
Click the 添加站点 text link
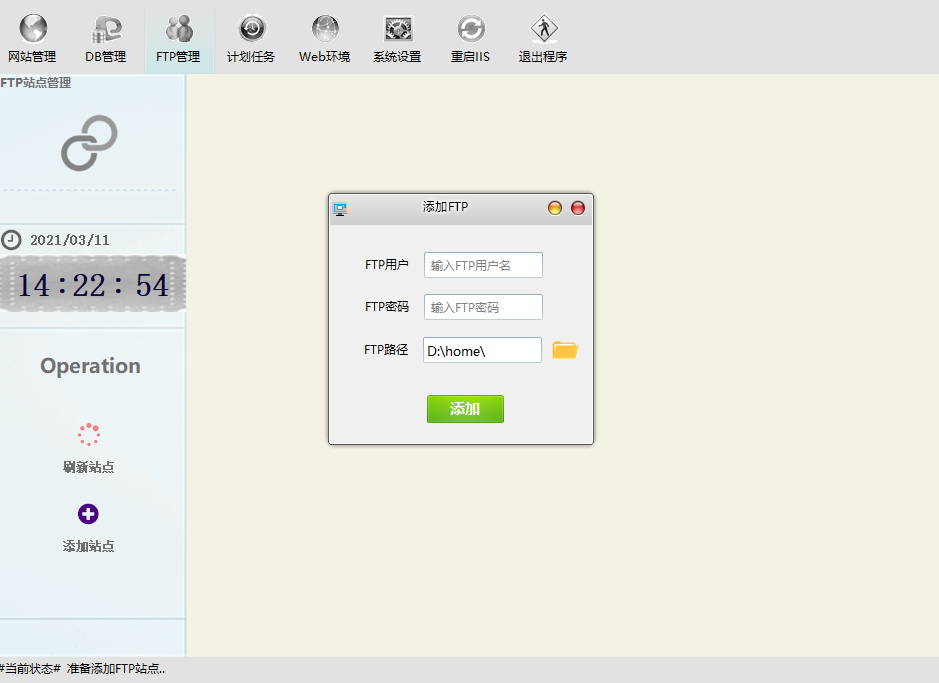(89, 546)
